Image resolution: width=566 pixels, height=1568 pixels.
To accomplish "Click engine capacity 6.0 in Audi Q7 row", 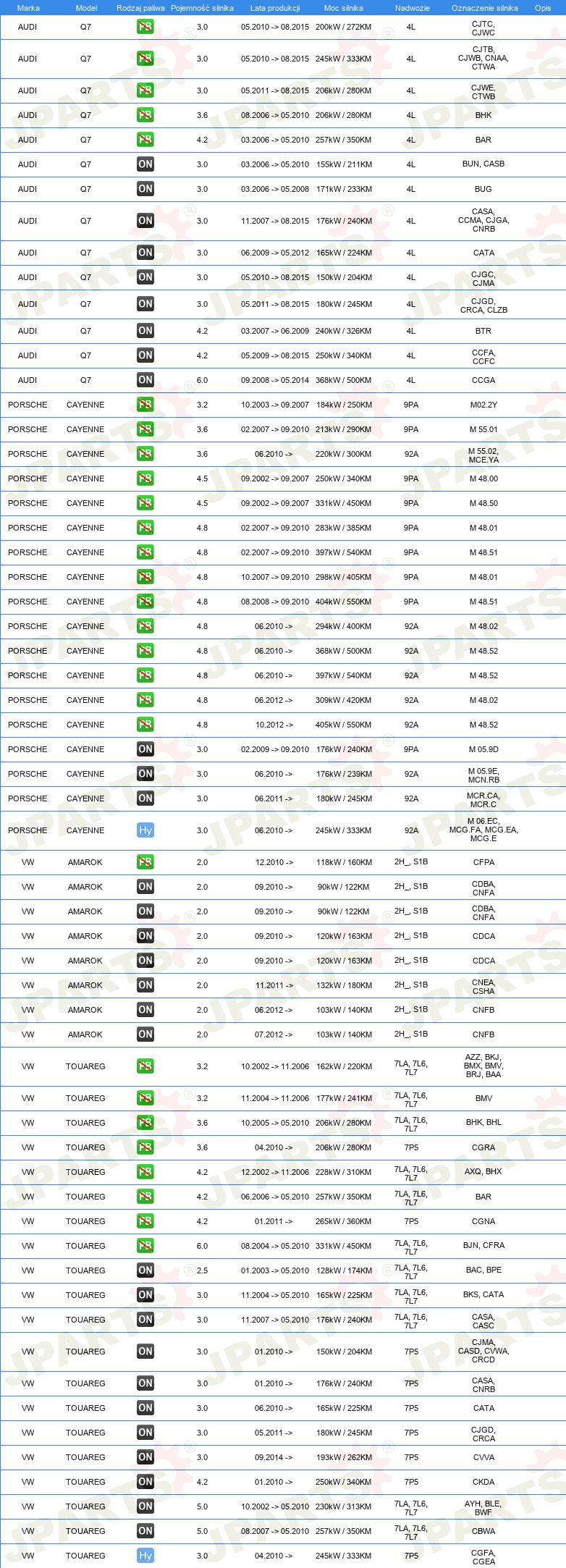I will [202, 380].
